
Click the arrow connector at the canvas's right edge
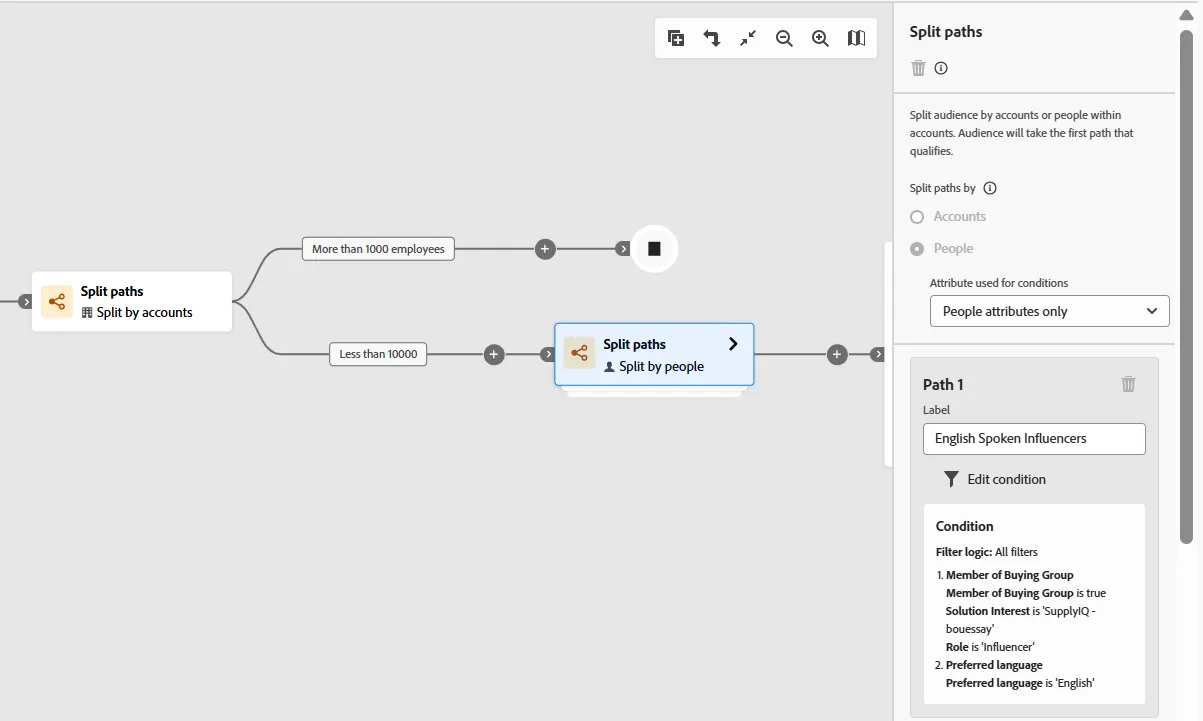tap(877, 354)
